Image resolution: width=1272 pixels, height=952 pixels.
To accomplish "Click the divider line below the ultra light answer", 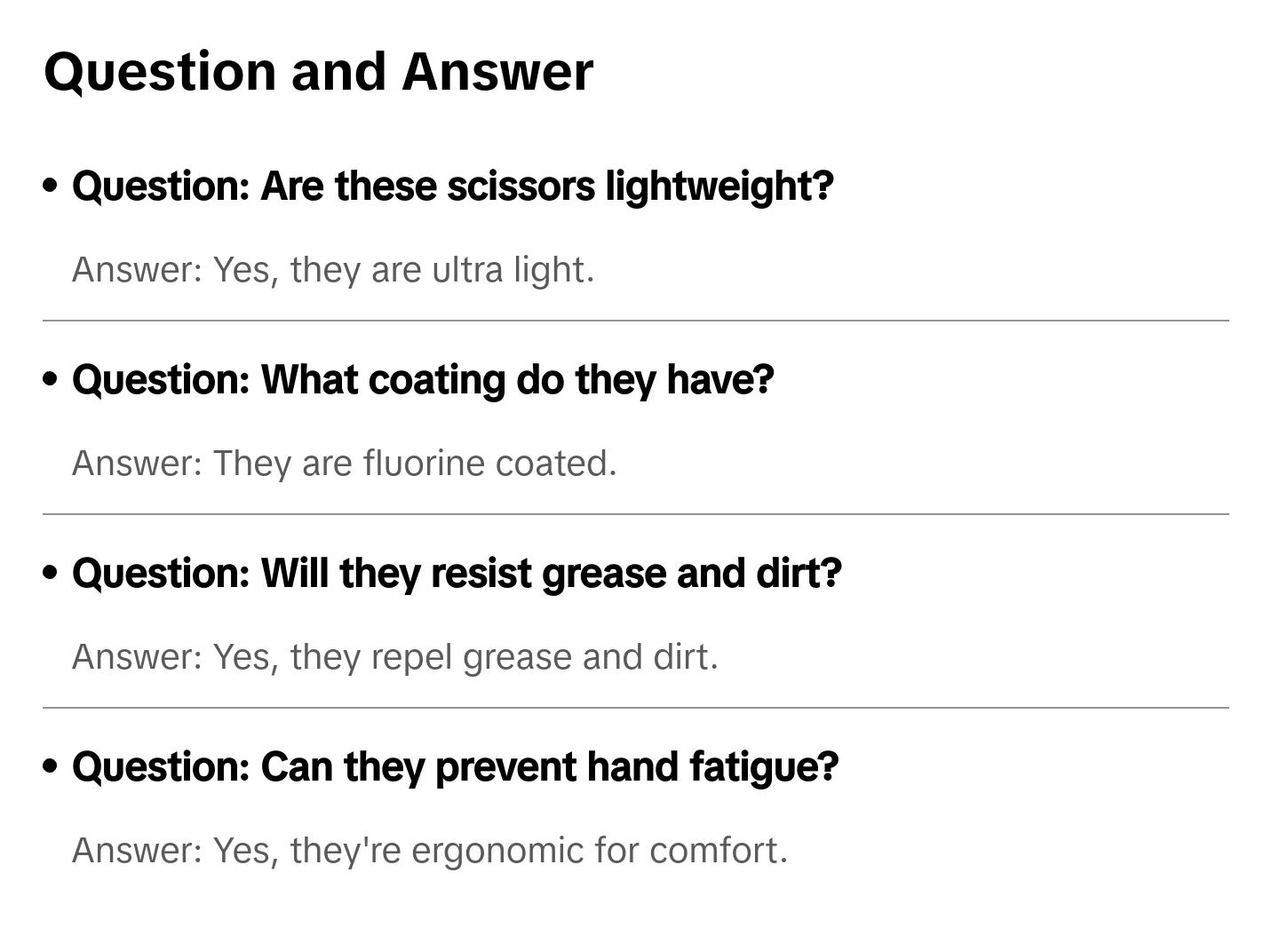I will [x=635, y=321].
